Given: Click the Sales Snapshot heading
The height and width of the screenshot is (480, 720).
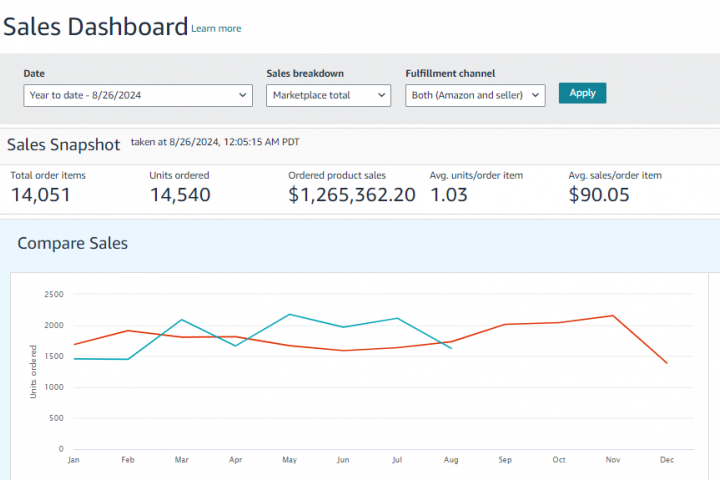Looking at the screenshot, I should pos(64,145).
